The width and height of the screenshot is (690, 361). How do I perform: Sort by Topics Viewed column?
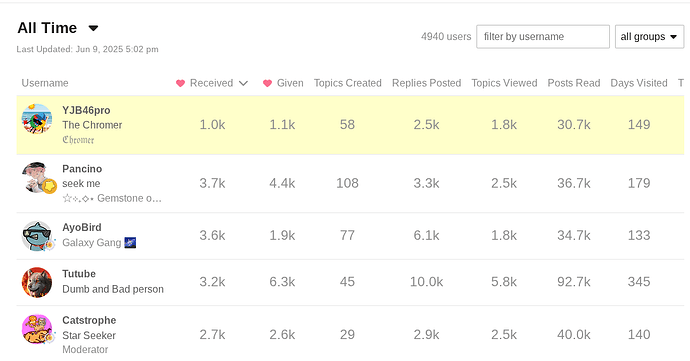504,83
